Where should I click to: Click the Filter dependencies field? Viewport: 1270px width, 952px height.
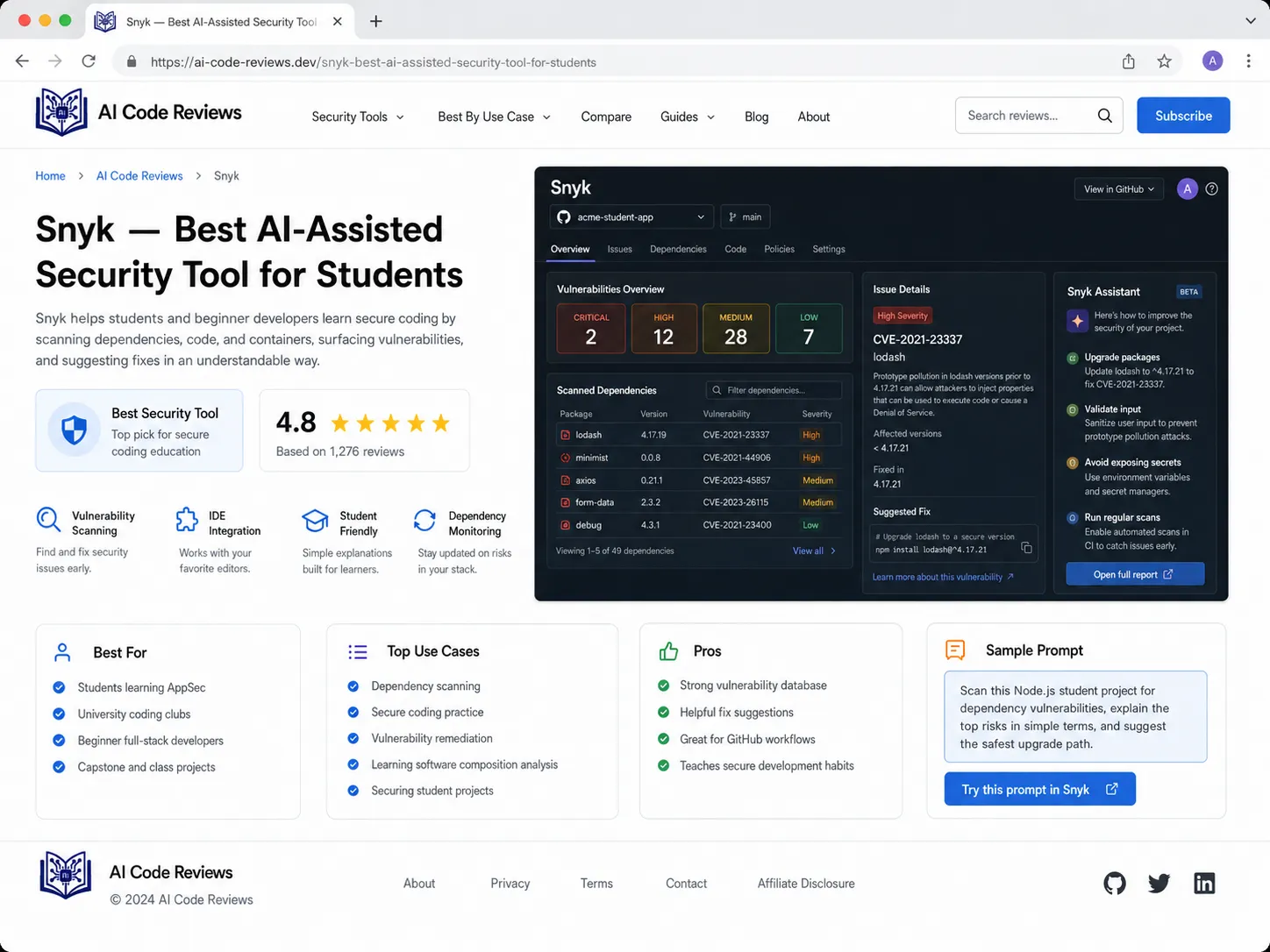pos(774,390)
